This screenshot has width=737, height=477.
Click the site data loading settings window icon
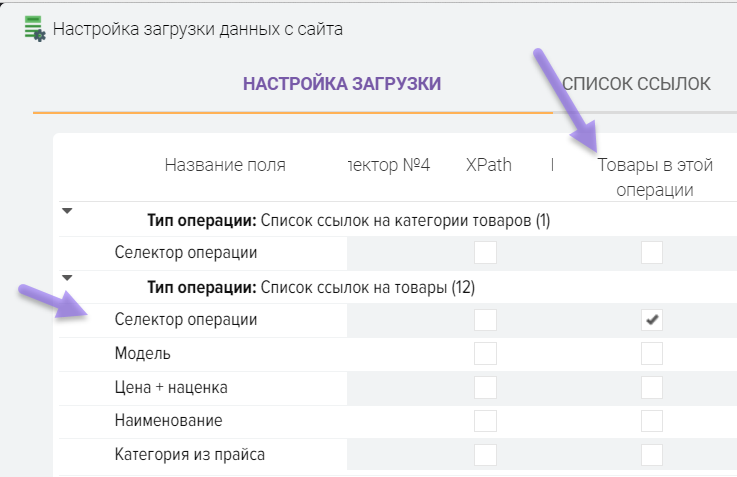click(x=35, y=29)
